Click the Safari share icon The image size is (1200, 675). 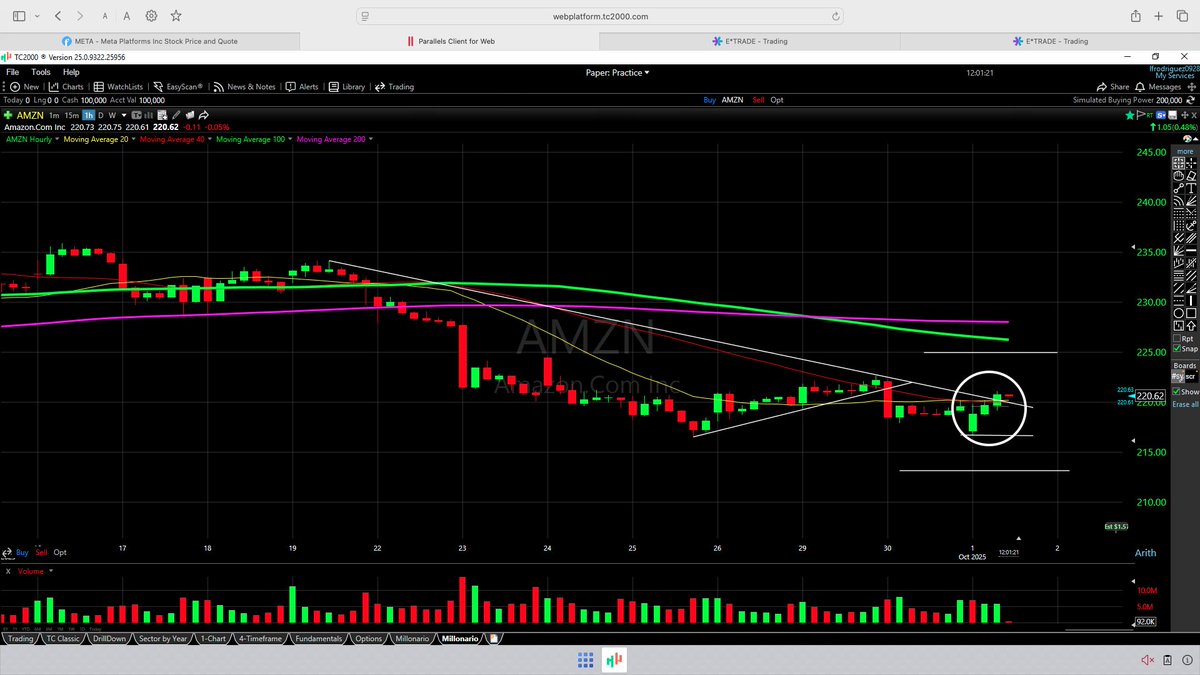click(1135, 16)
